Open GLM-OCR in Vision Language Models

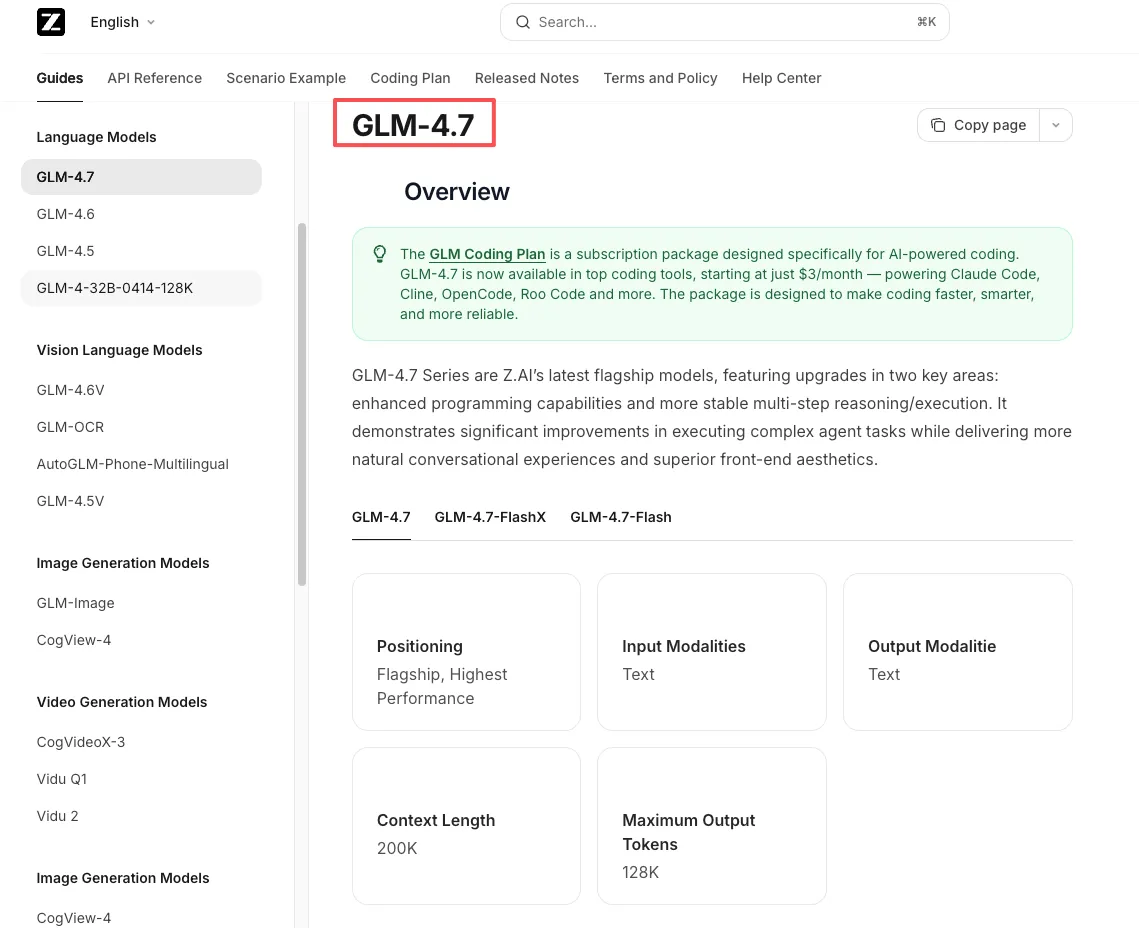[x=70, y=427]
